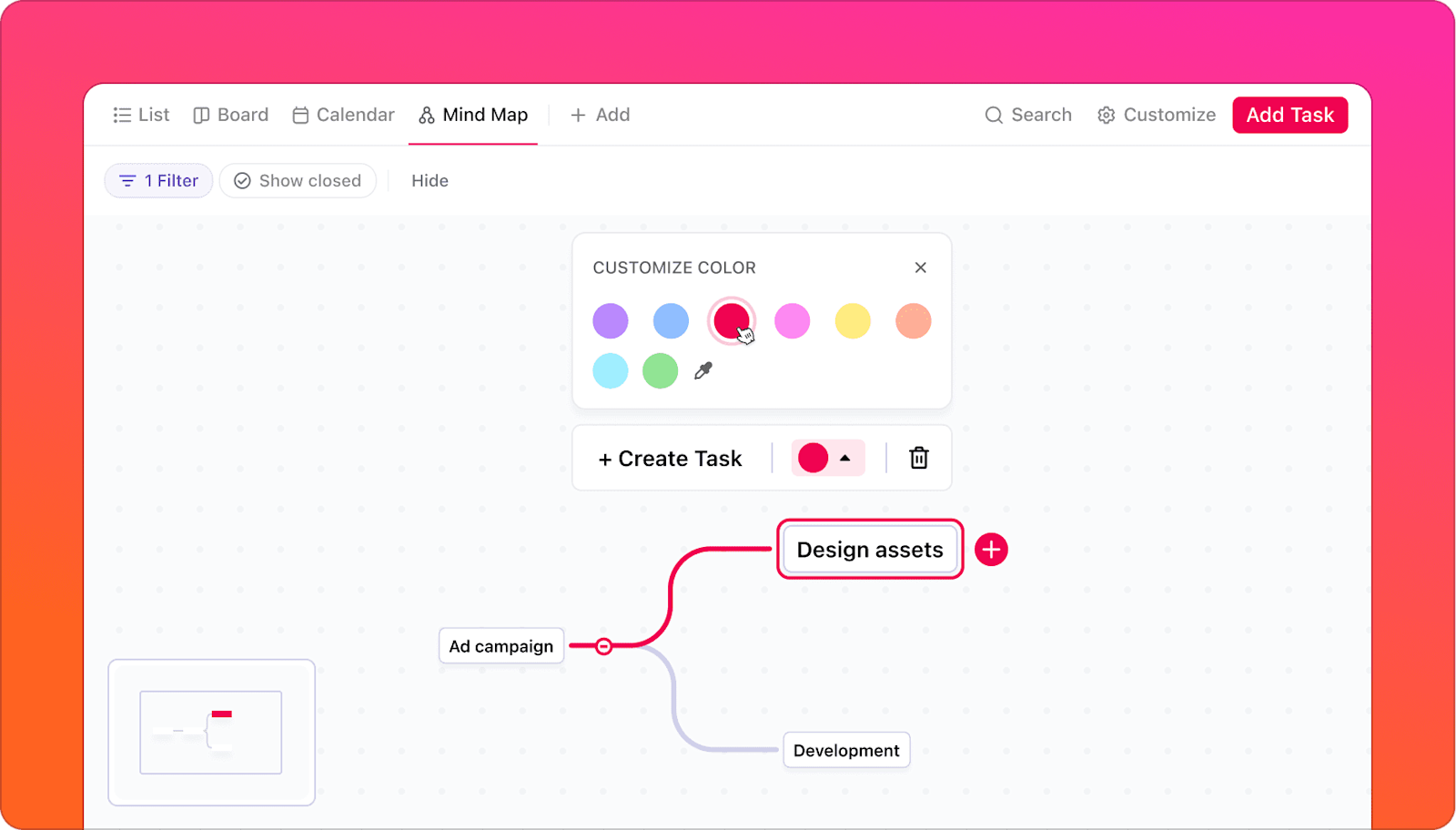
Task: Open the List view icon
Action: (140, 115)
